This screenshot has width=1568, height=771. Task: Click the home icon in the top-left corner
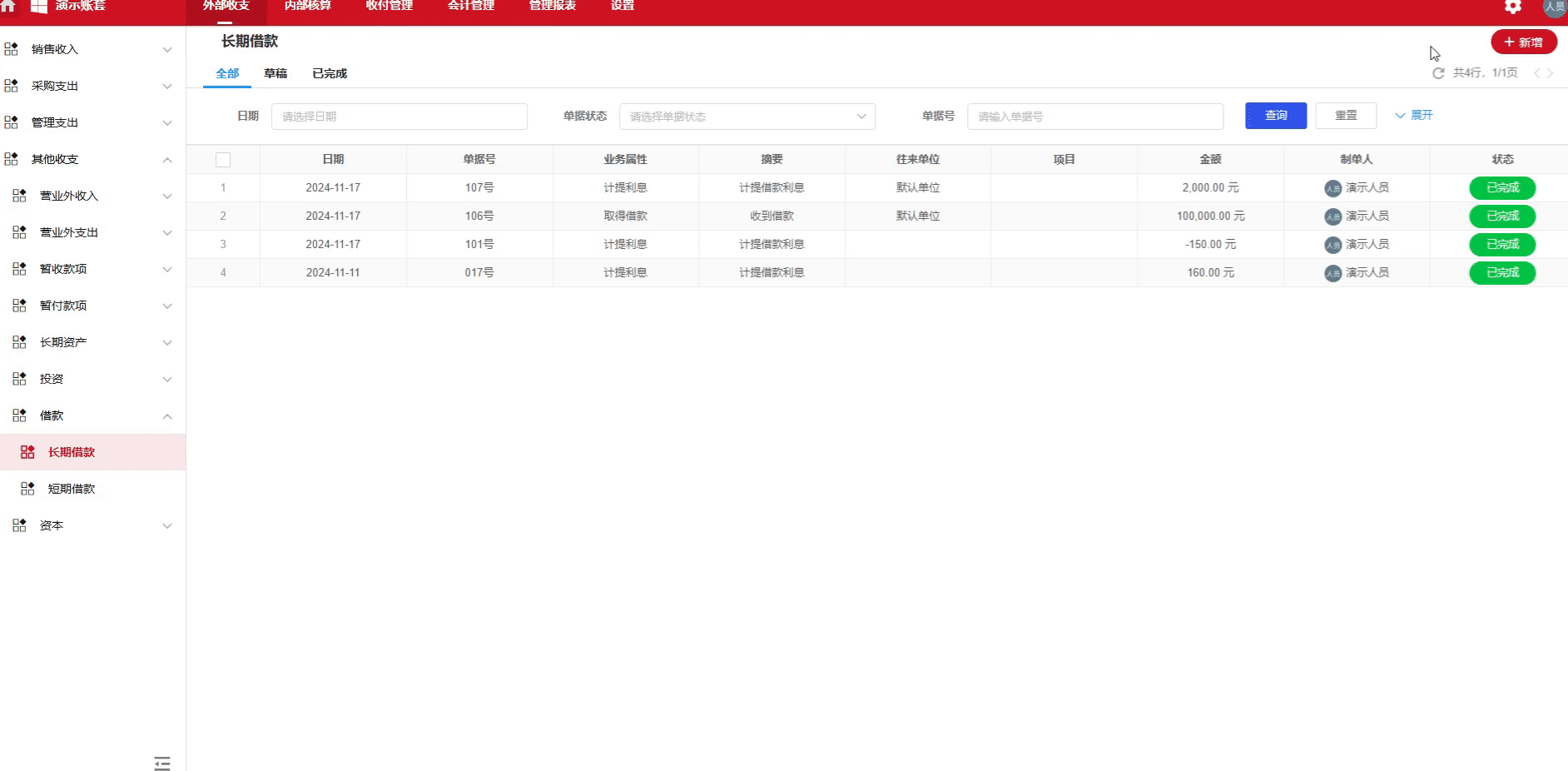point(8,7)
